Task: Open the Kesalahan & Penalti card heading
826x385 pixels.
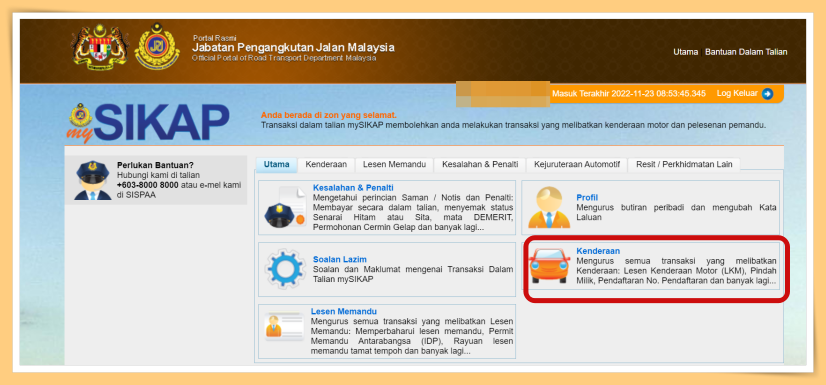Action: (x=353, y=187)
